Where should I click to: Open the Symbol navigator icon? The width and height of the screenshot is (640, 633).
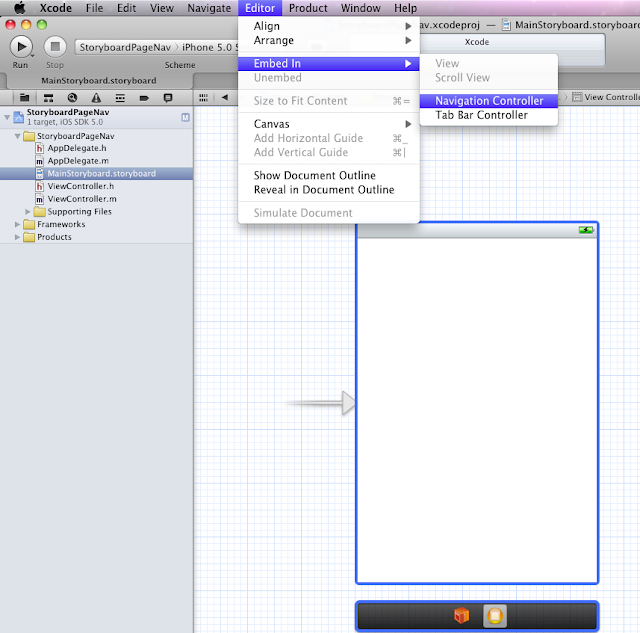point(49,98)
